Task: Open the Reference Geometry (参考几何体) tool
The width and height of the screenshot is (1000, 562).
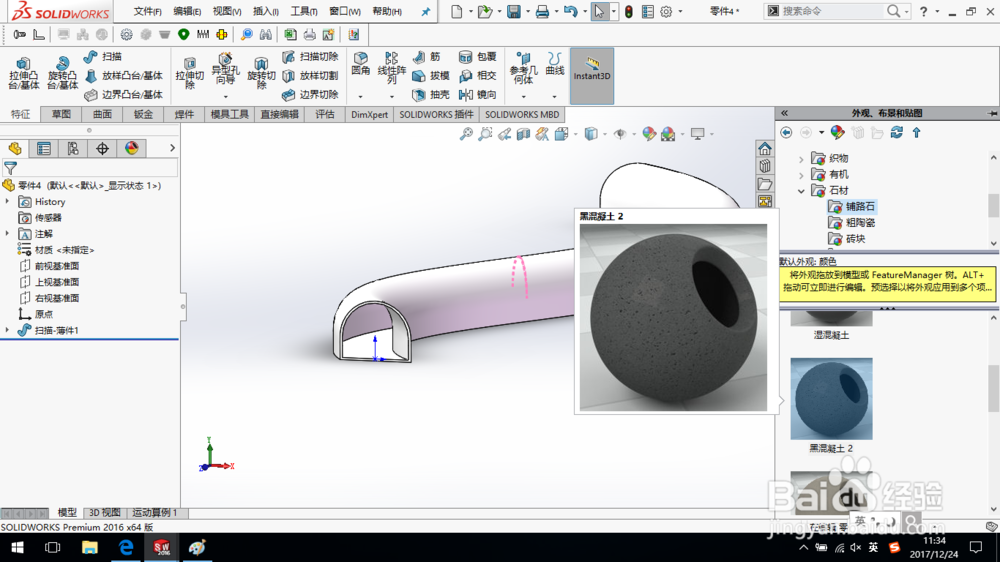Action: (x=523, y=68)
